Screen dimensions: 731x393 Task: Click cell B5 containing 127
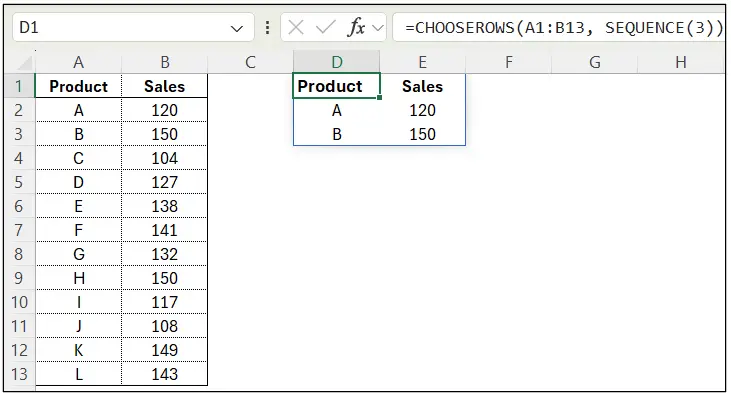point(165,182)
